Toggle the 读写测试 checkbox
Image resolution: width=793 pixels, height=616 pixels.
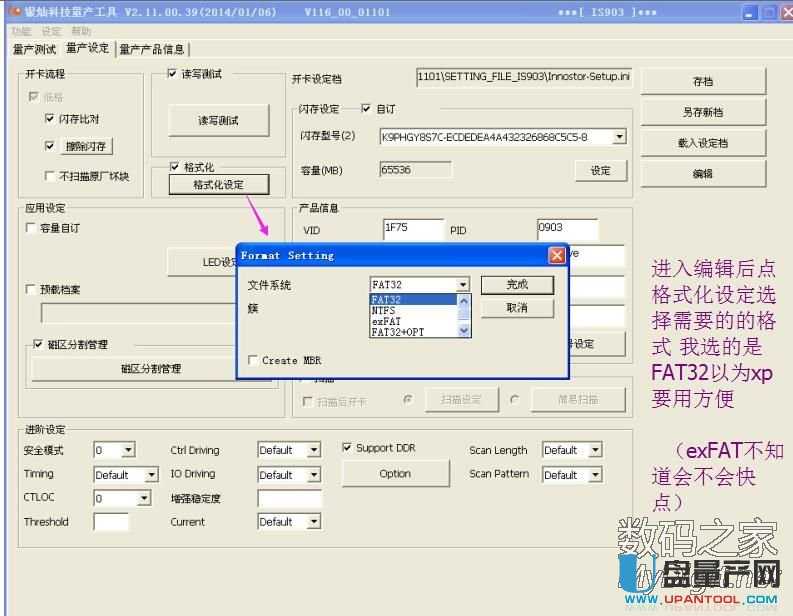[x=172, y=74]
